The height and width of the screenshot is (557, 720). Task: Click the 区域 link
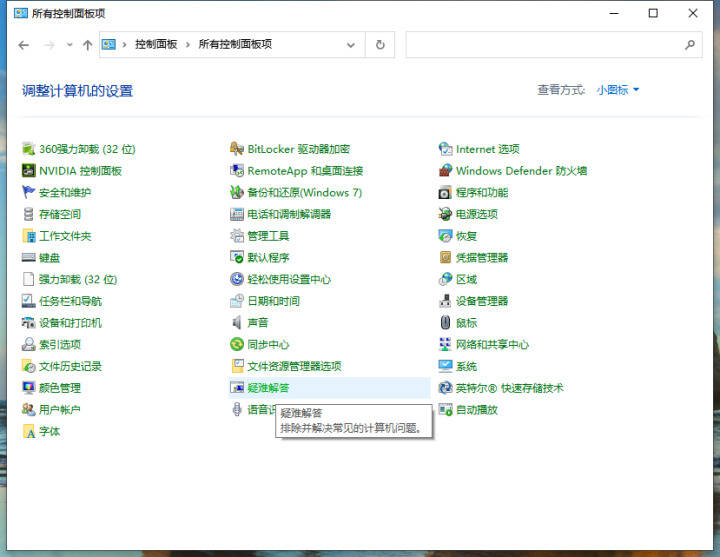[x=466, y=279]
